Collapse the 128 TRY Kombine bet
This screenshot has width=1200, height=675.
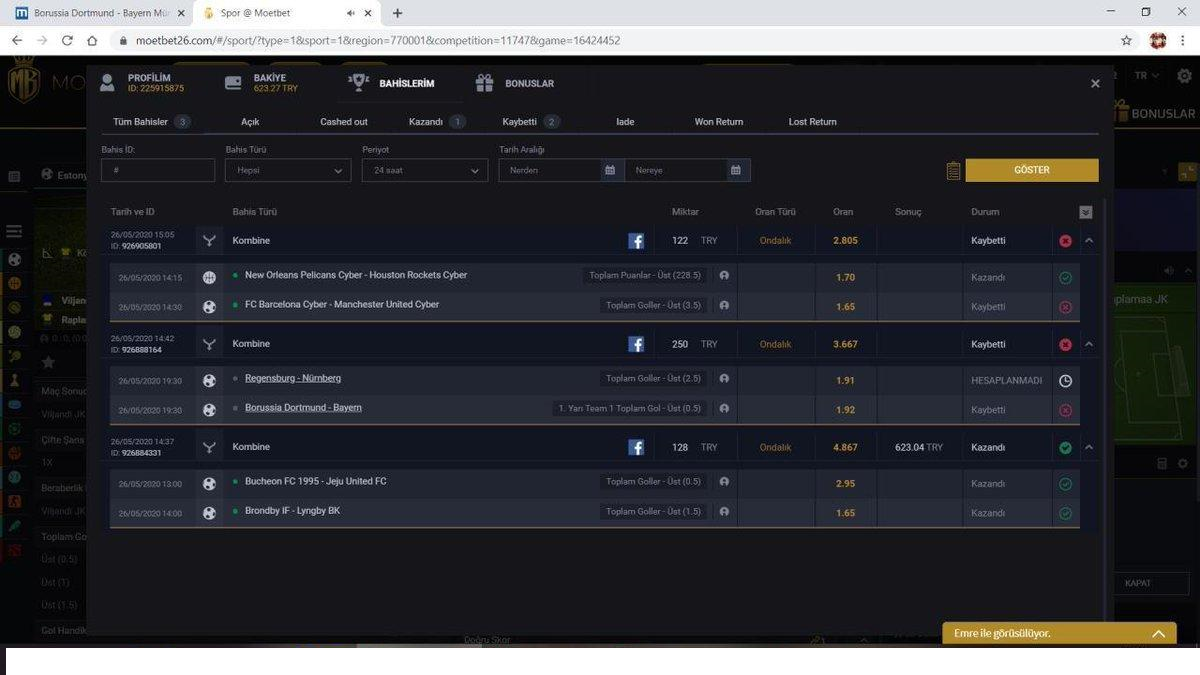pos(1089,447)
